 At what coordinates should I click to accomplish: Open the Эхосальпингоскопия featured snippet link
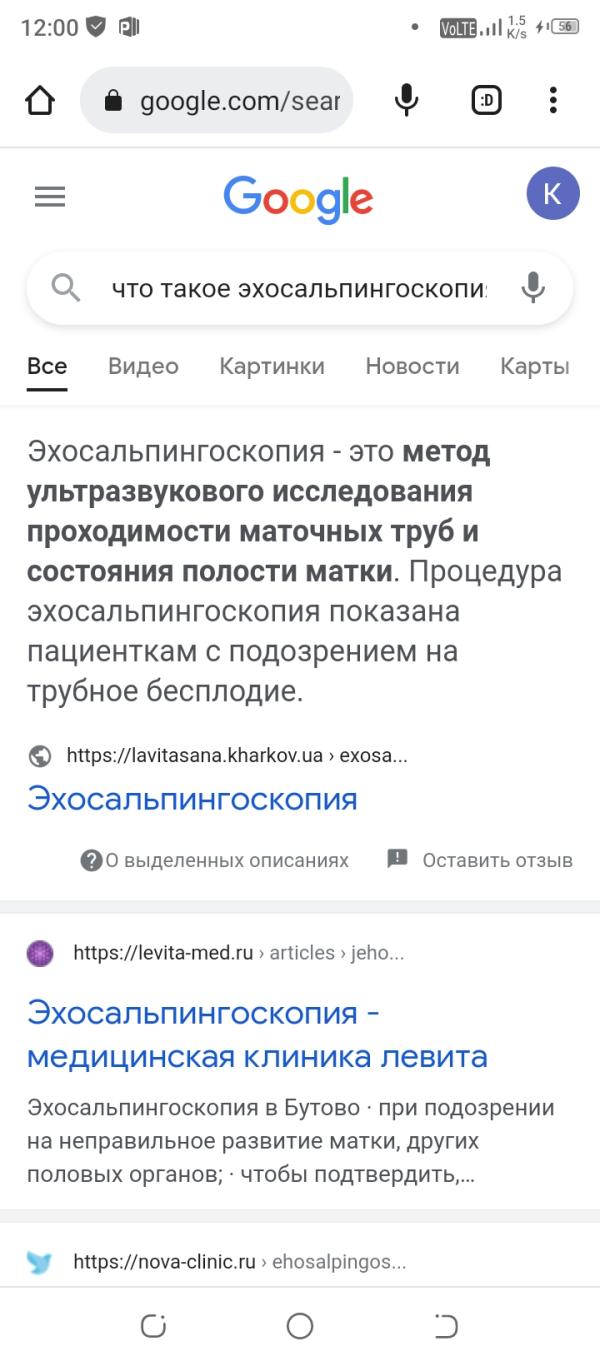[192, 800]
